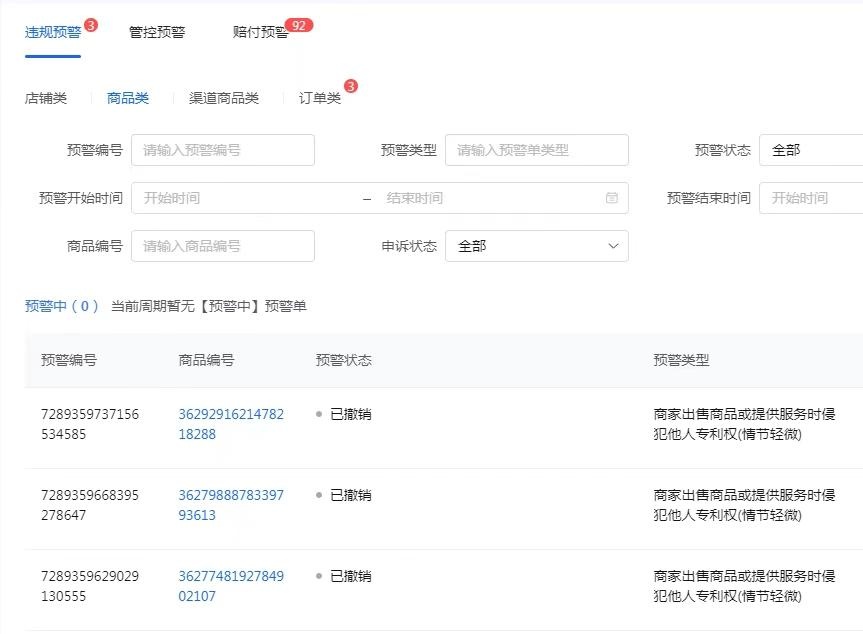Click the calendar icon in 预警开始时间 range
Screen dimensions: 863x634
pyautogui.click(x=611, y=198)
